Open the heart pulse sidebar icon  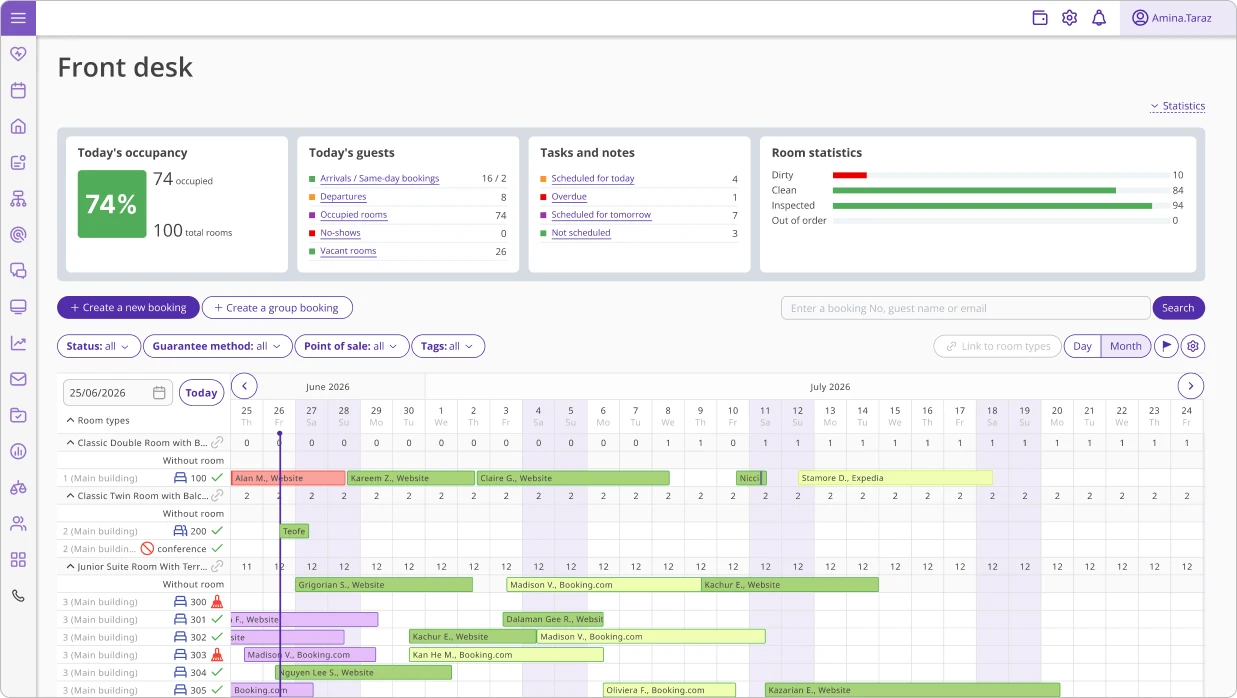point(18,54)
